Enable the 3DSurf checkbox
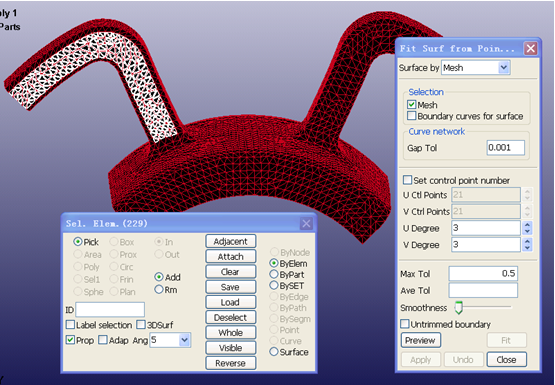The width and height of the screenshot is (555, 385). pyautogui.click(x=141, y=324)
